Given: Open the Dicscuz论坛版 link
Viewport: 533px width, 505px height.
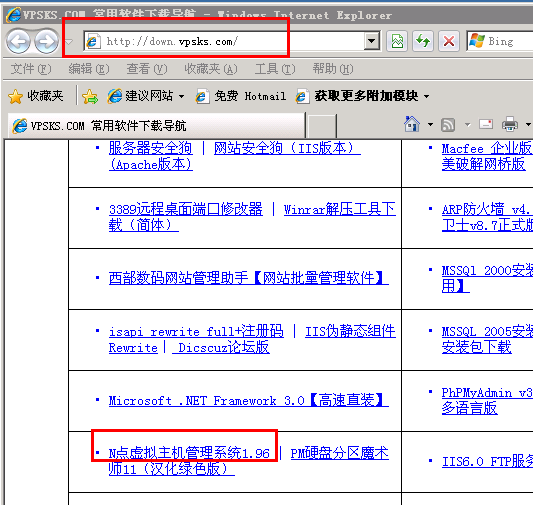Looking at the screenshot, I should pos(221,347).
